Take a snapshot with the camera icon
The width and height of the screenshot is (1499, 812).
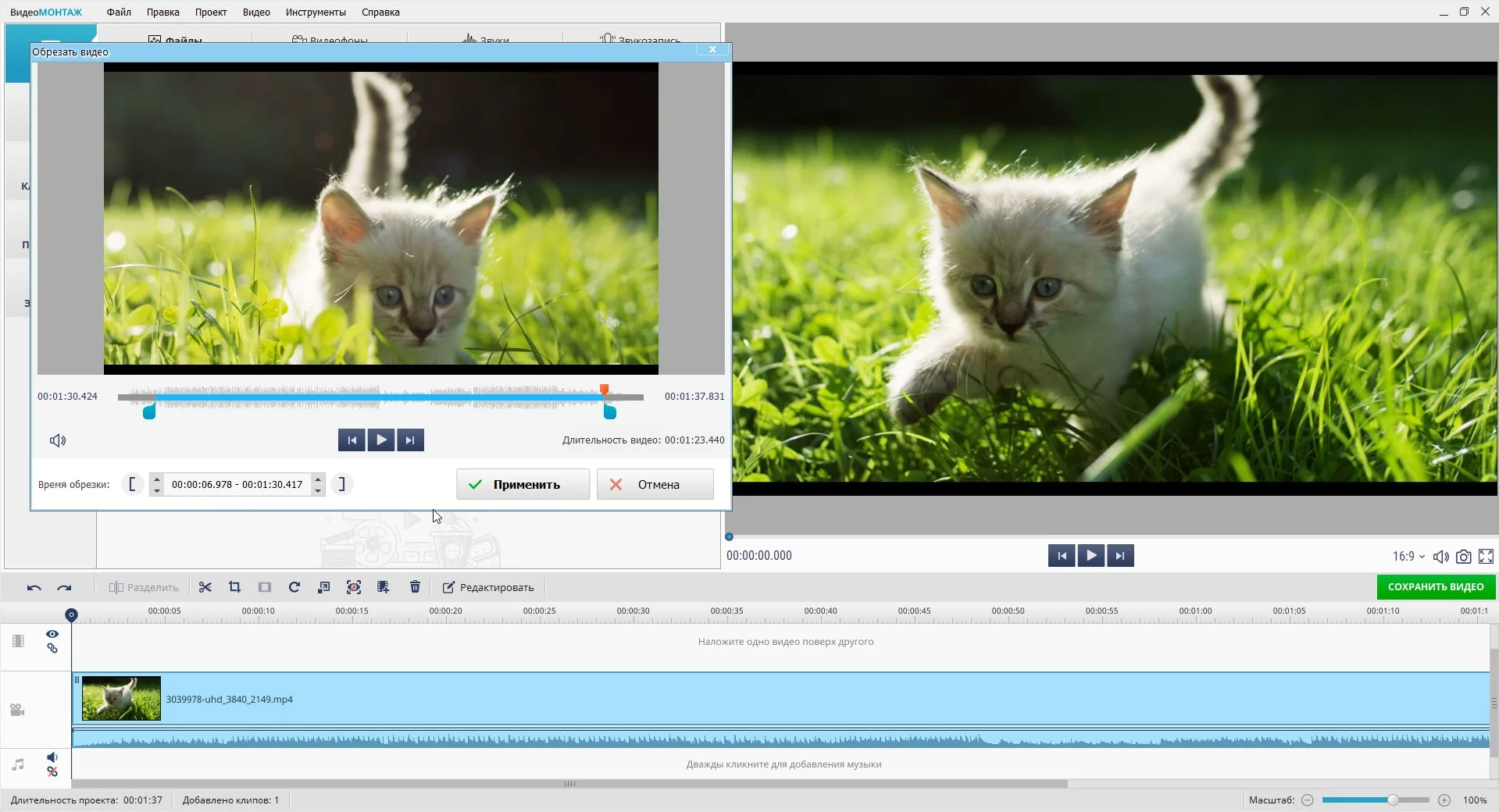(1463, 557)
